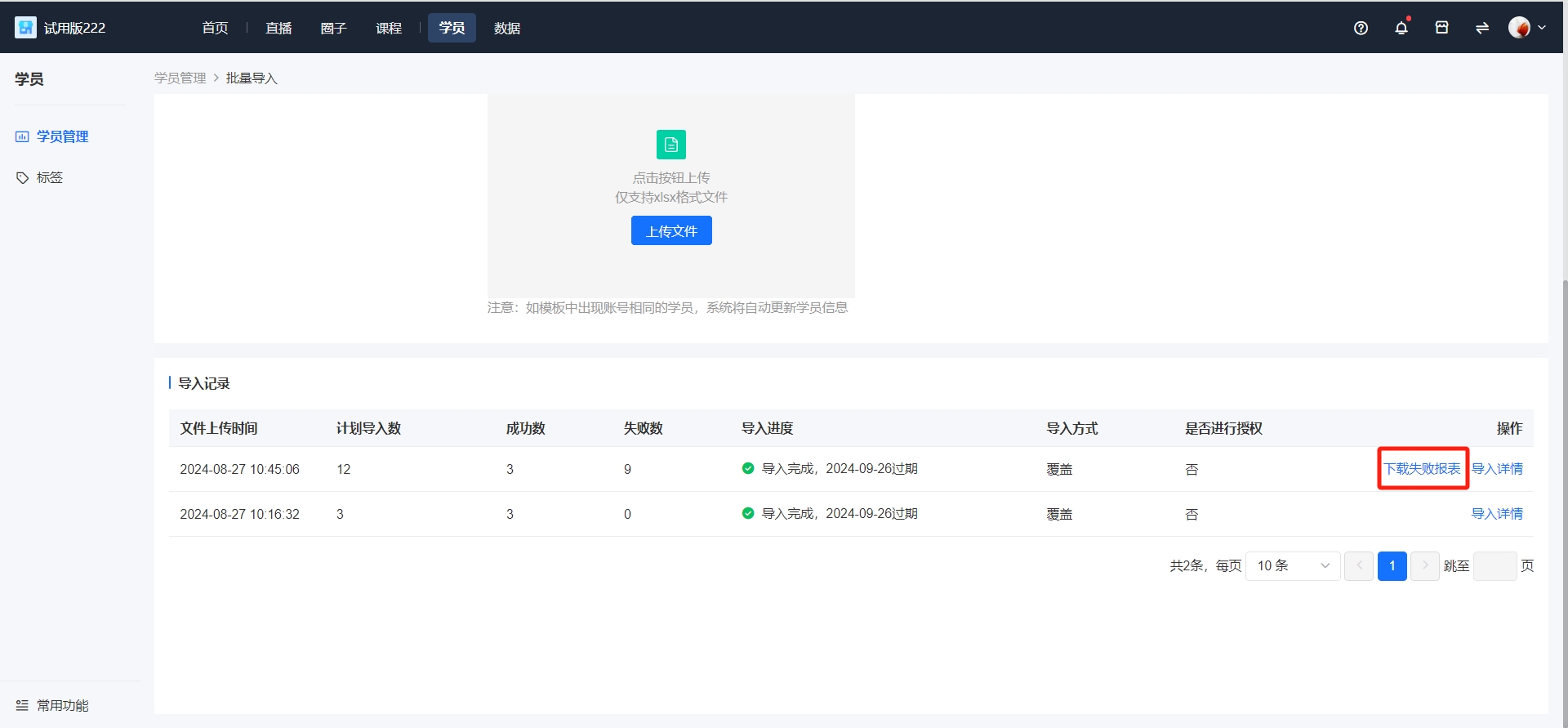Open 标签 in sidebar
The image size is (1568, 728).
[x=50, y=177]
